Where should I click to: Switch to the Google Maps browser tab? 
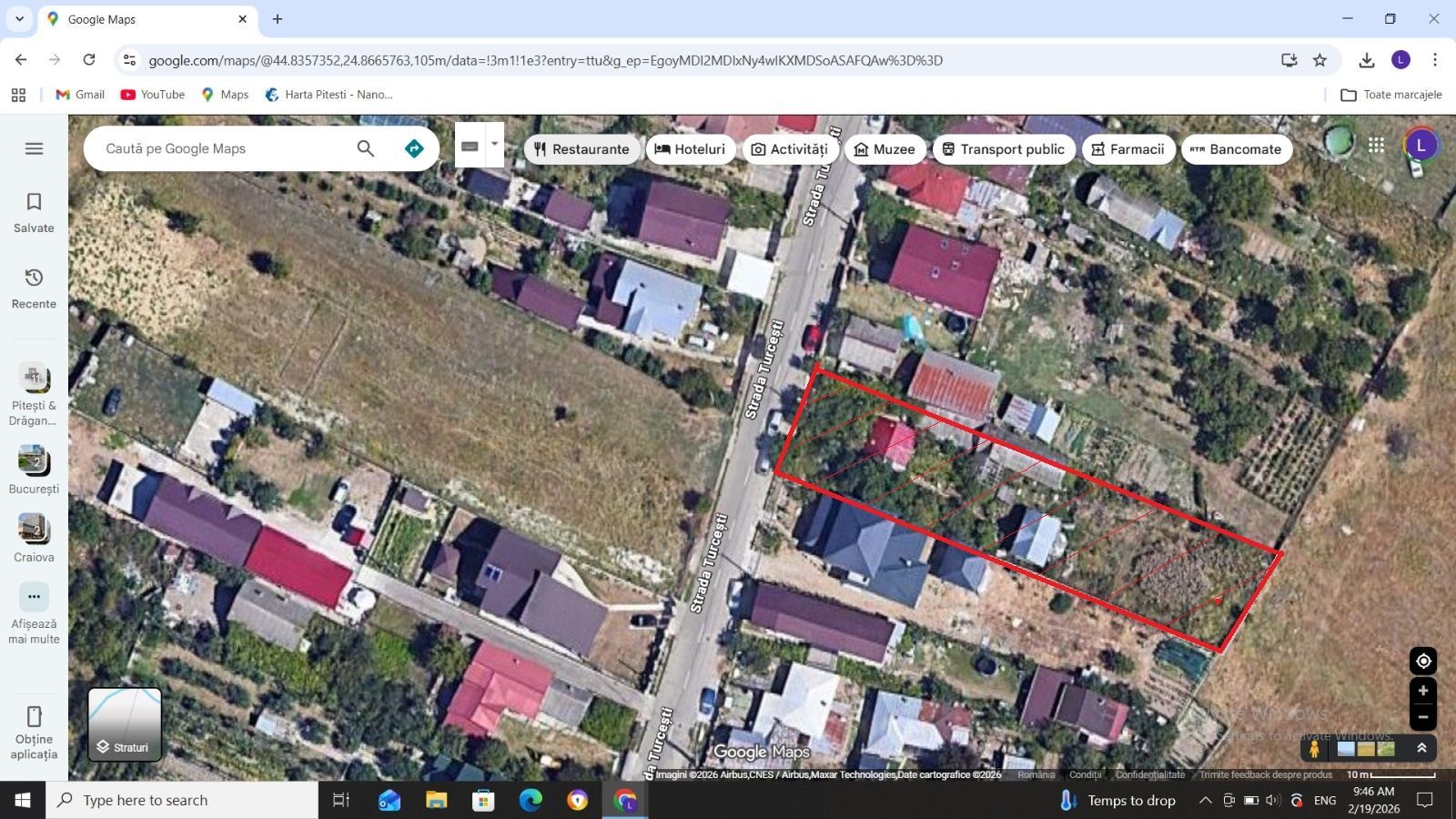136,18
